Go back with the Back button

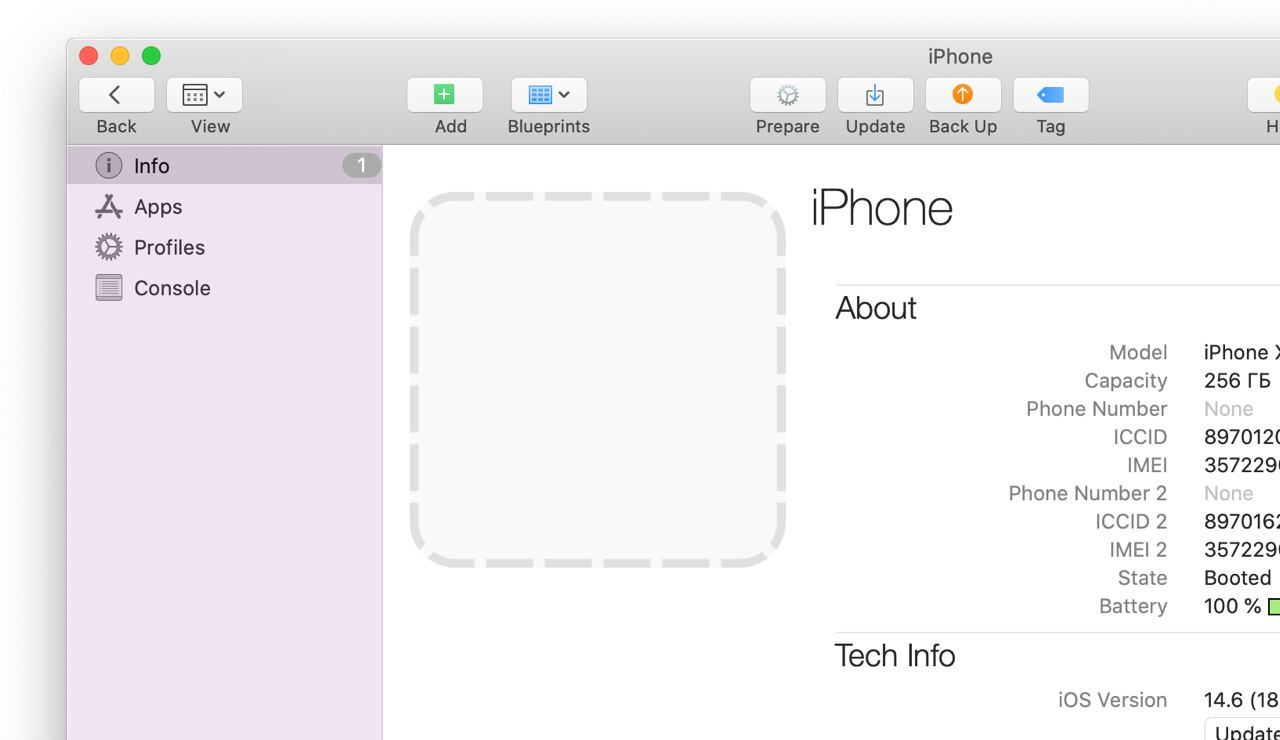(116, 95)
